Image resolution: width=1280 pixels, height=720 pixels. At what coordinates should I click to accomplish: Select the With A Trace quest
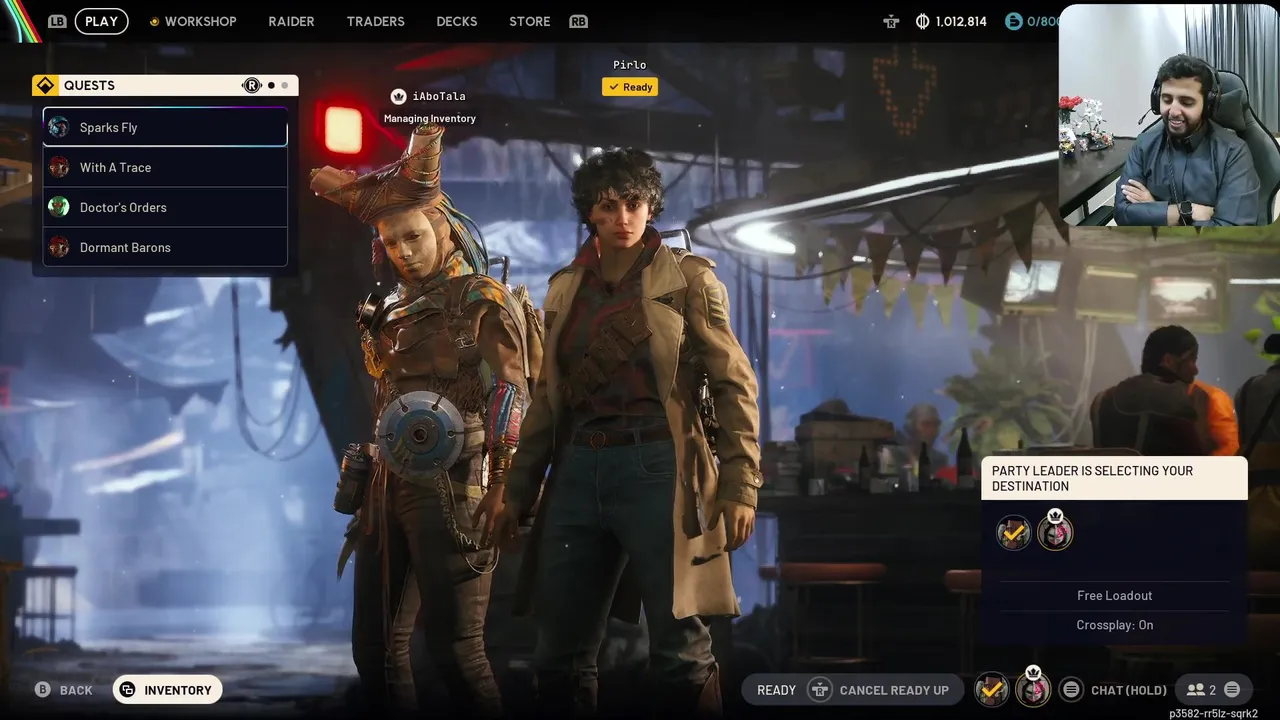pyautogui.click(x=165, y=167)
